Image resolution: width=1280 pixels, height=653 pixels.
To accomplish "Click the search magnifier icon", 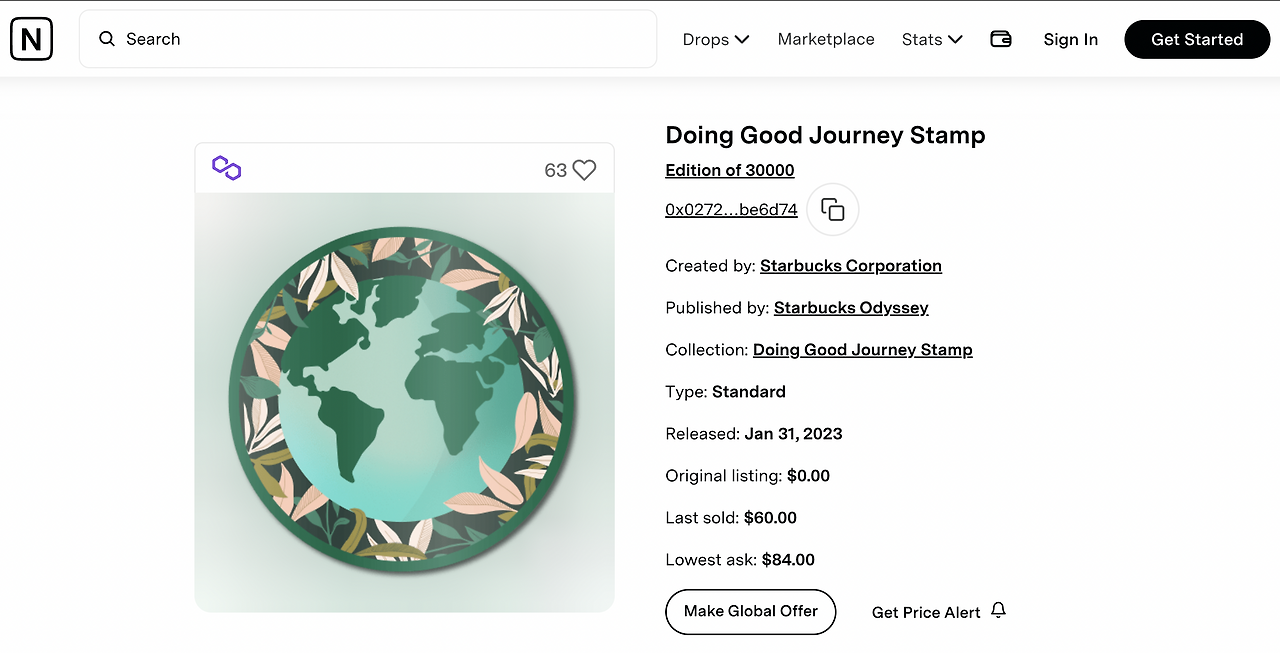I will click(107, 39).
